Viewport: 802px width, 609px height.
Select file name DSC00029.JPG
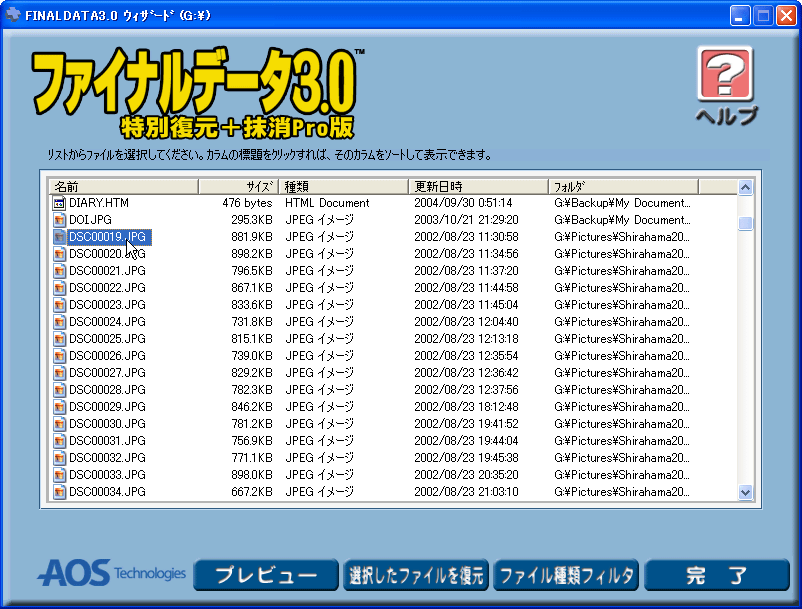(x=107, y=407)
